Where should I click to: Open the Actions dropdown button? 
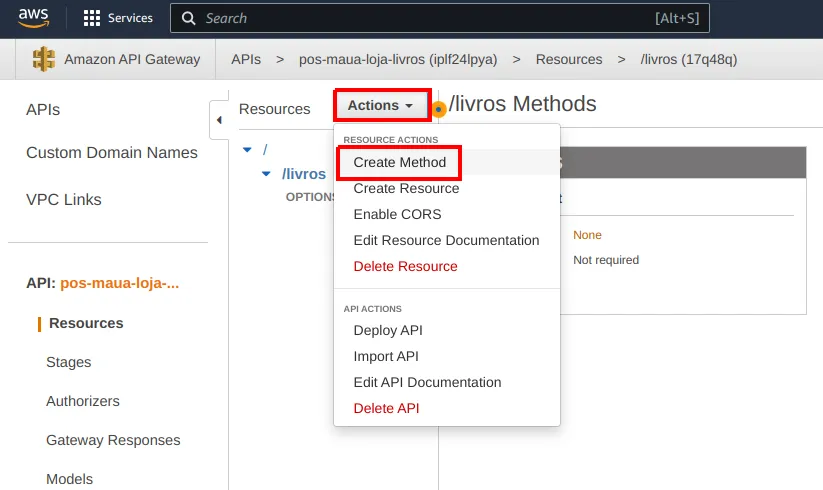(x=381, y=105)
